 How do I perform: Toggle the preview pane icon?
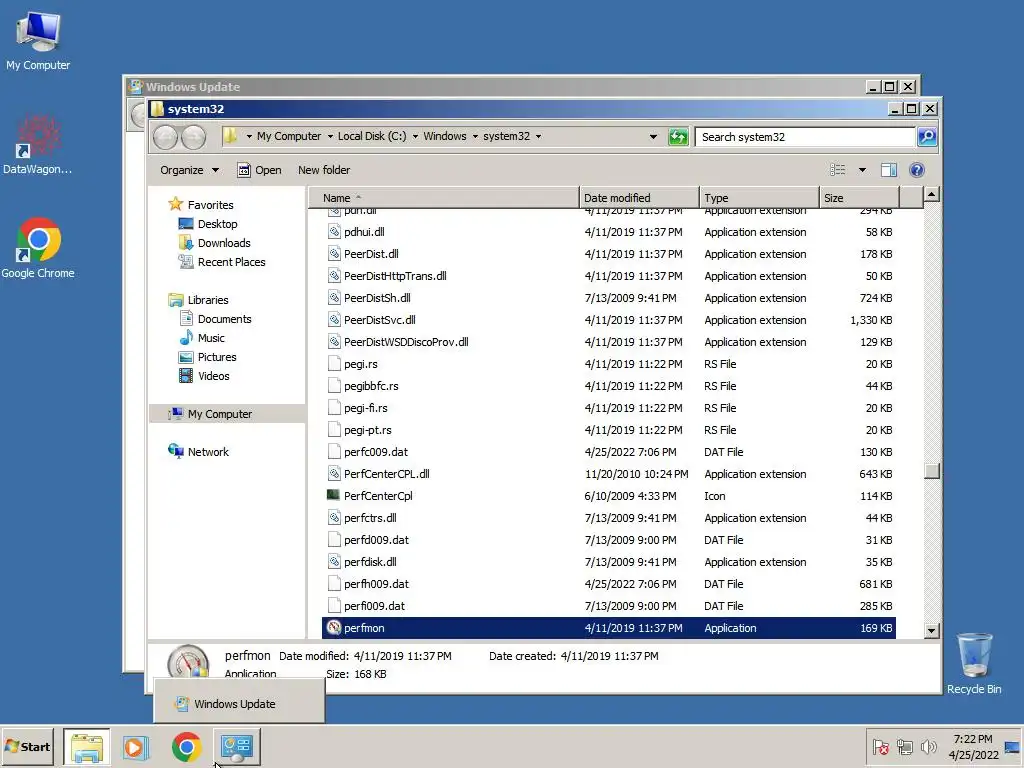(889, 170)
